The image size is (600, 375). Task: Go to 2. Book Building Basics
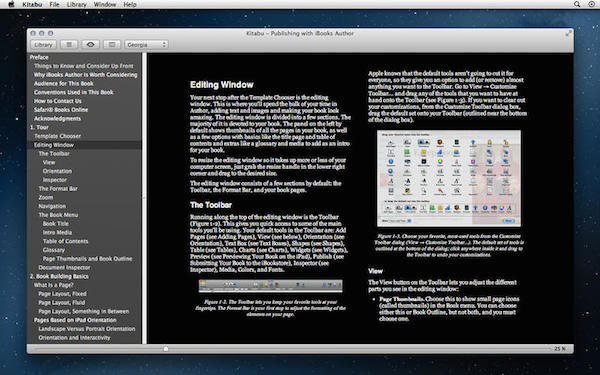pyautogui.click(x=59, y=277)
